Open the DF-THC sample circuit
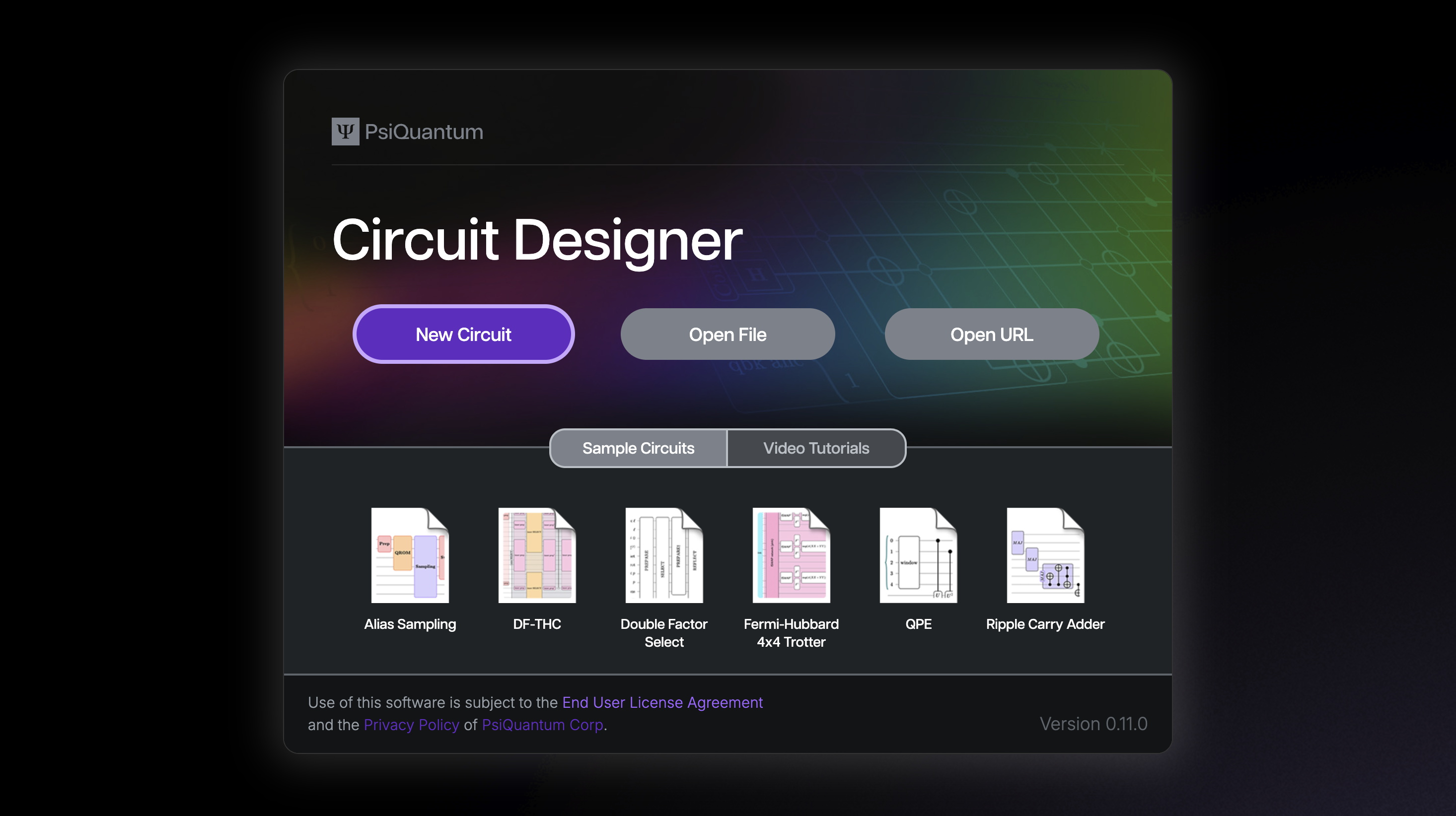This screenshot has width=1456, height=816. pos(537,555)
